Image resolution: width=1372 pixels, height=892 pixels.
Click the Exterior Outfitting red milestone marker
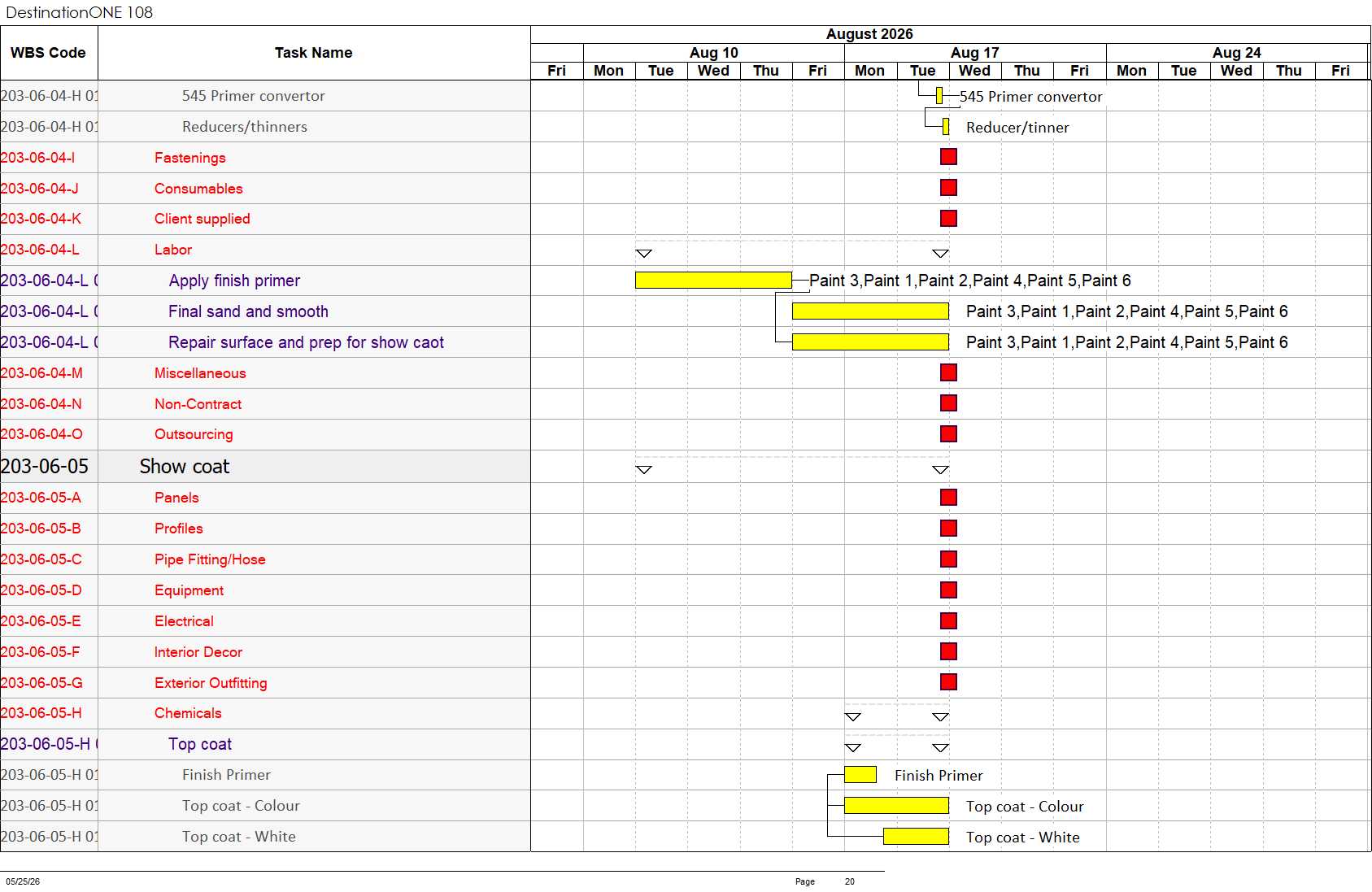point(948,682)
